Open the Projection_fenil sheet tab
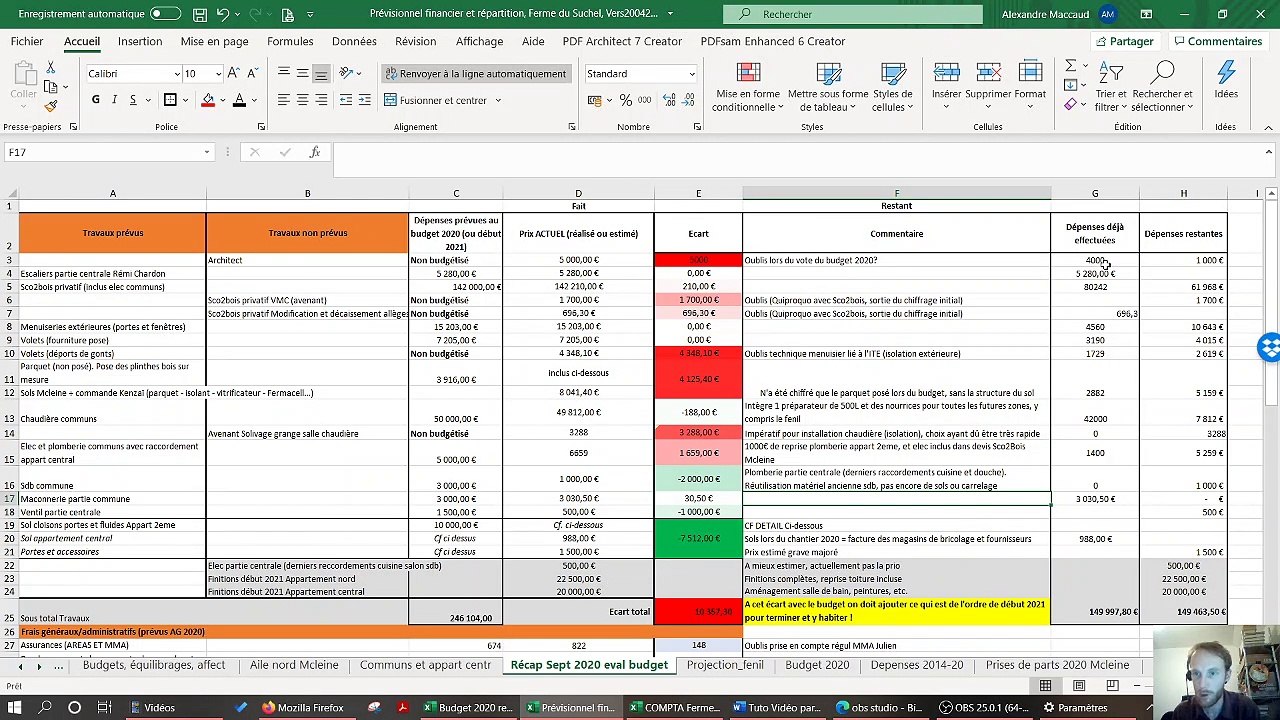 (x=725, y=665)
